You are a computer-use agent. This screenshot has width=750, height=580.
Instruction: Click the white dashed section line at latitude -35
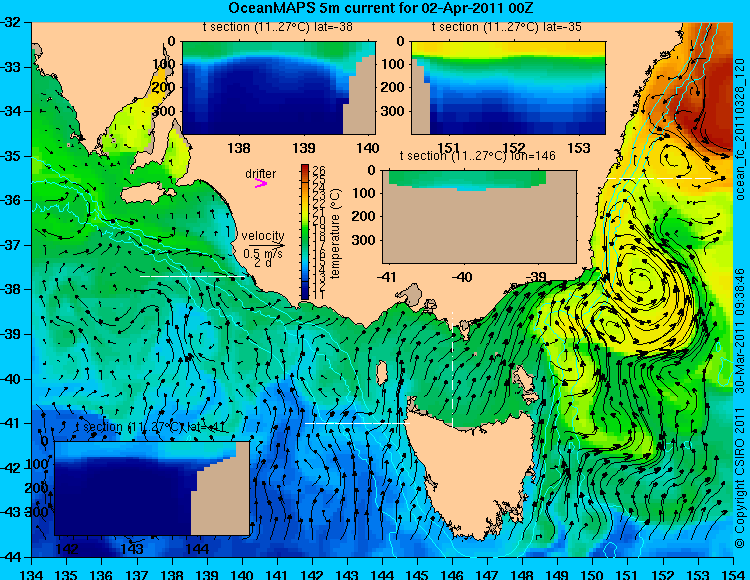click(659, 178)
